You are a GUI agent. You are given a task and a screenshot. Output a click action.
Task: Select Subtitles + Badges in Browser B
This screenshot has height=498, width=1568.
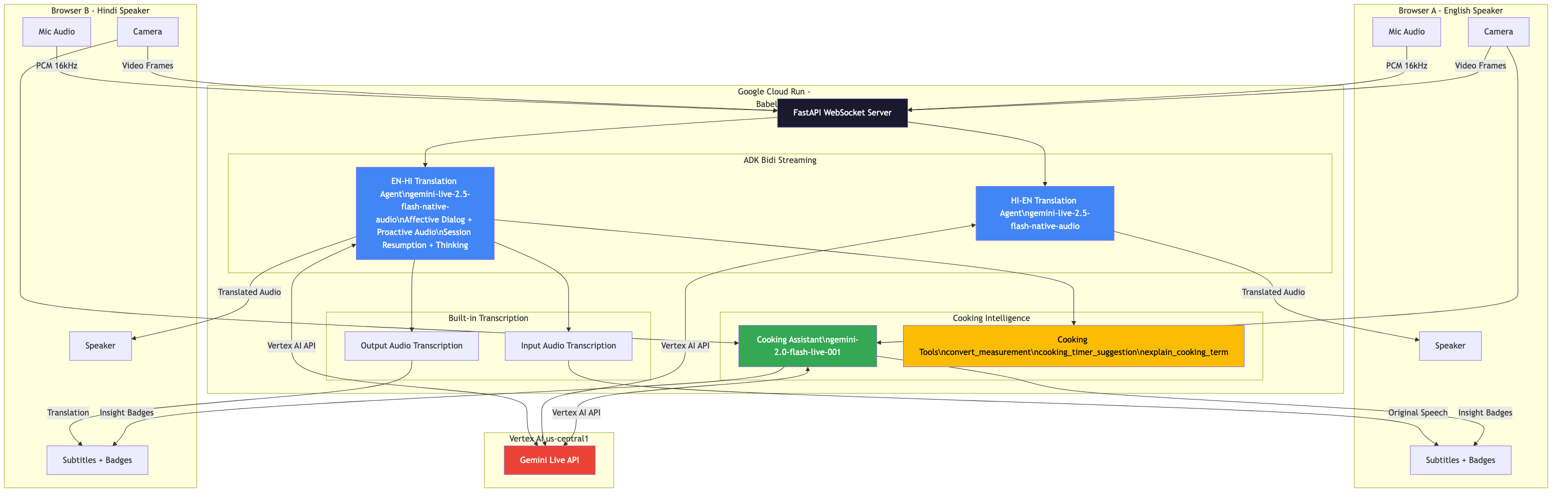click(97, 460)
